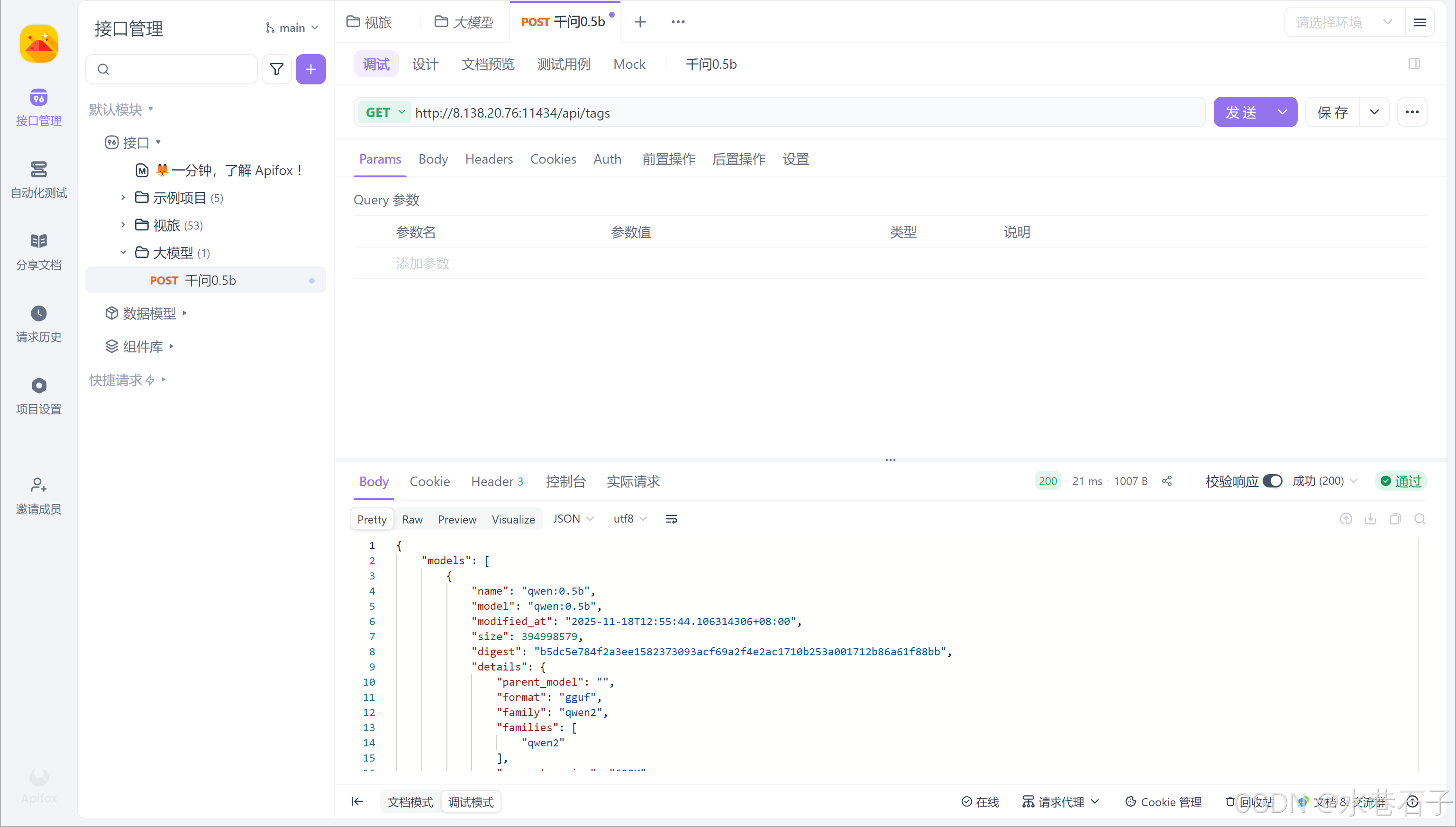Click the purple plus add button
Image resolution: width=1456 pixels, height=827 pixels.
coord(310,69)
